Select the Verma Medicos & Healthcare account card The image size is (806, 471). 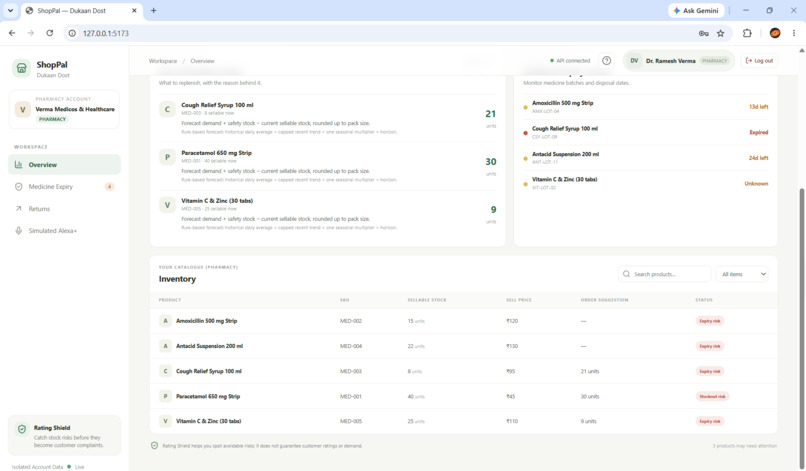[x=64, y=109]
